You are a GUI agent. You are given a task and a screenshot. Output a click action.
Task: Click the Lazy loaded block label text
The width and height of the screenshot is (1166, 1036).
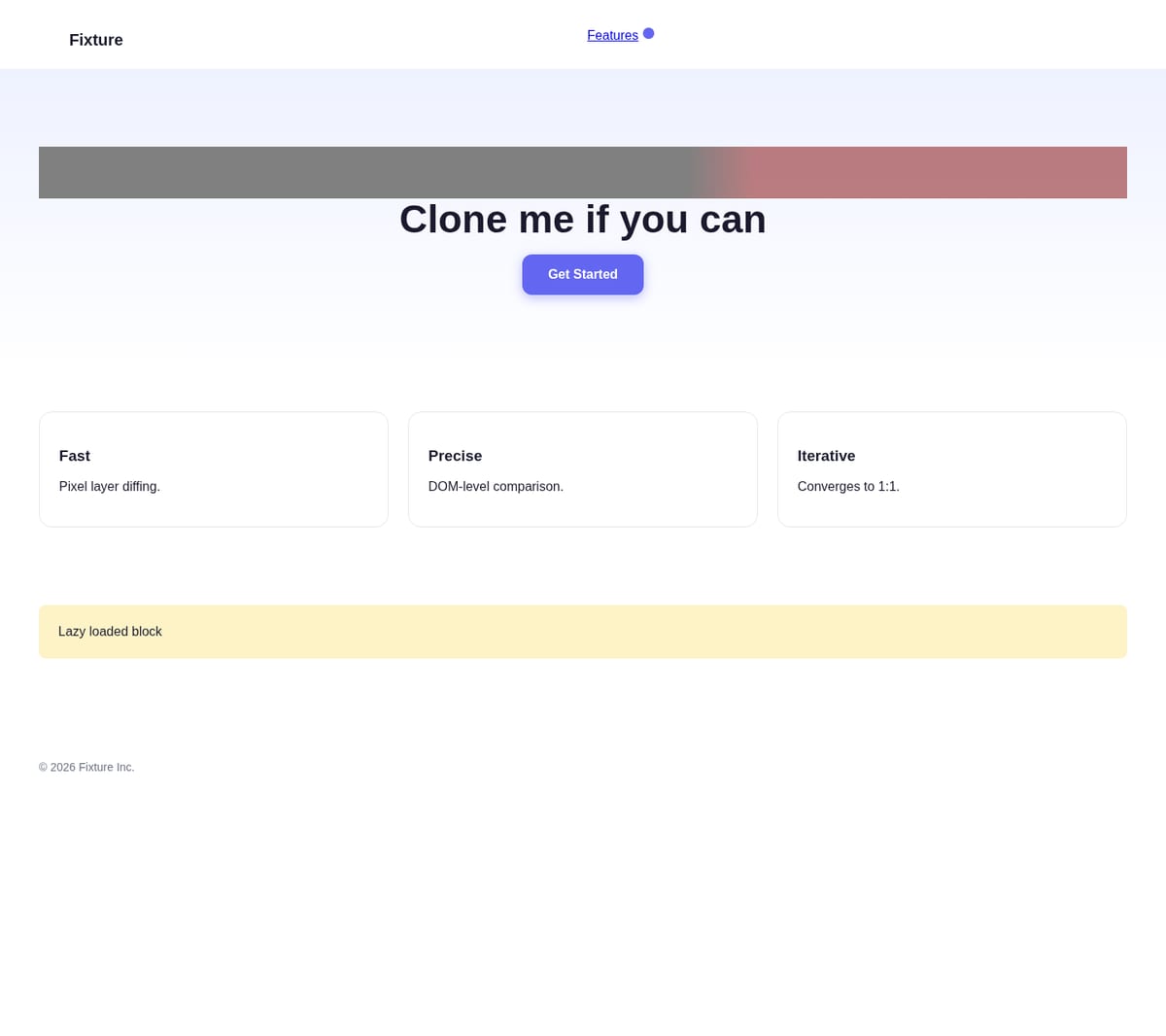[x=110, y=632]
